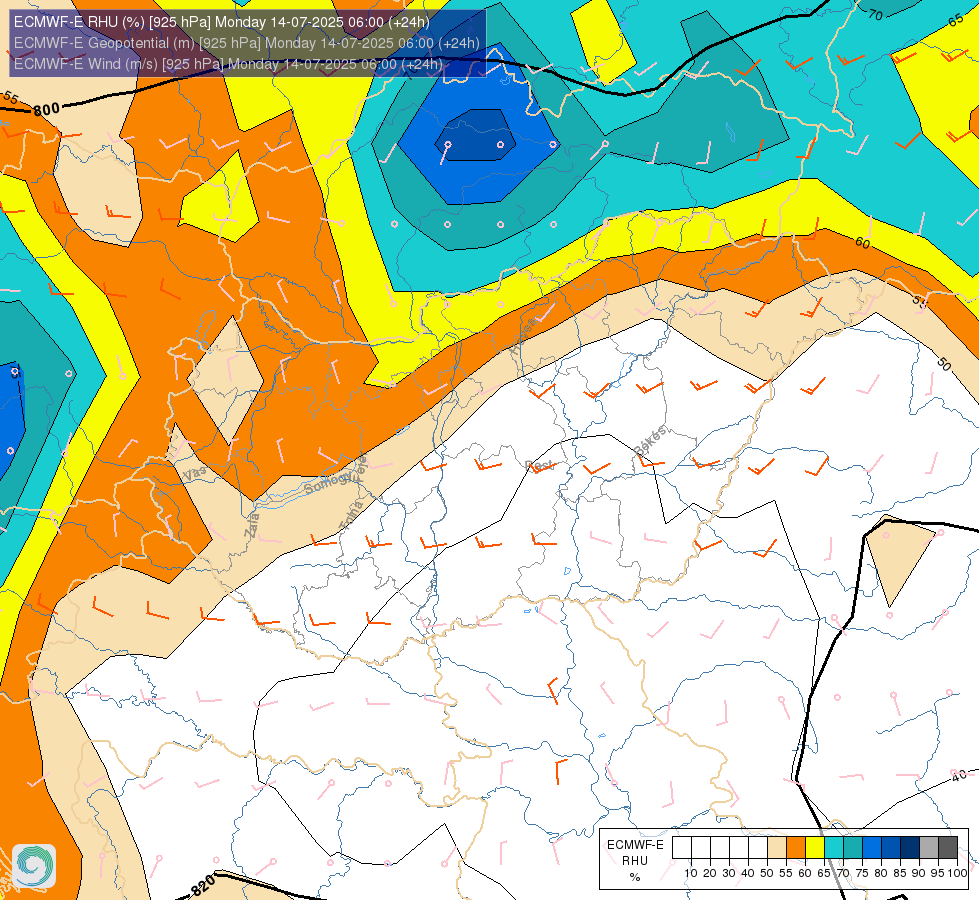The height and width of the screenshot is (900, 979).
Task: Pick the beige 50–55% humidity legend swatch
Action: coord(777,848)
